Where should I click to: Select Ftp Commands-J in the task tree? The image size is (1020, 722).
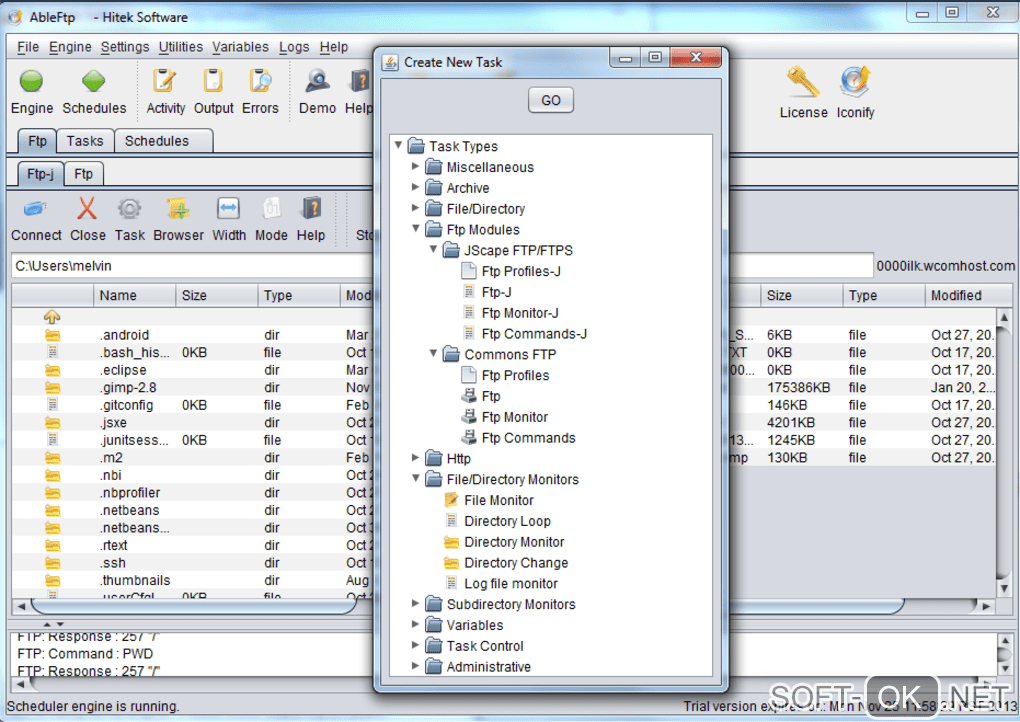[533, 334]
